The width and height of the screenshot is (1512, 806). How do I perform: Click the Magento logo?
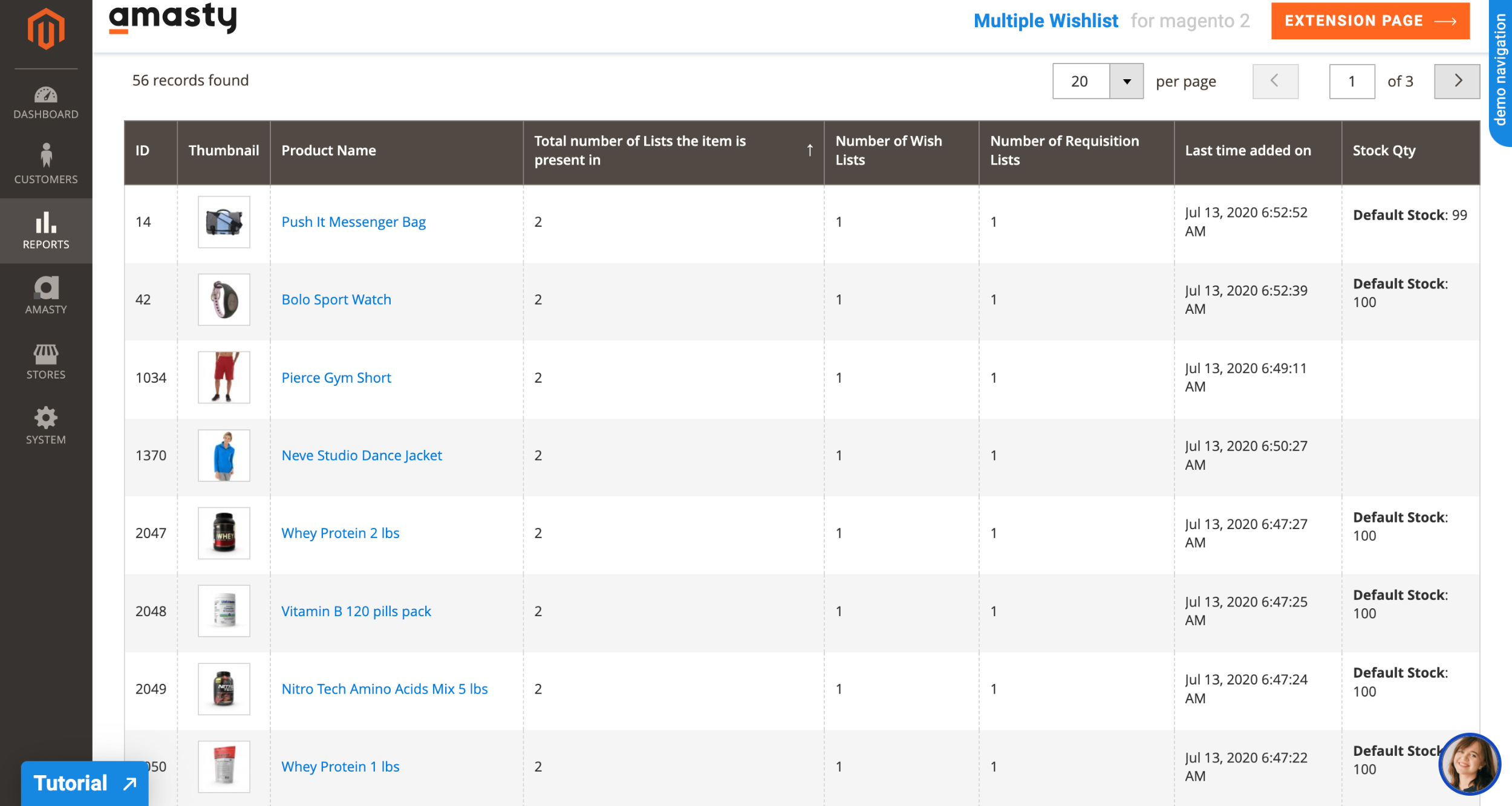click(x=45, y=27)
